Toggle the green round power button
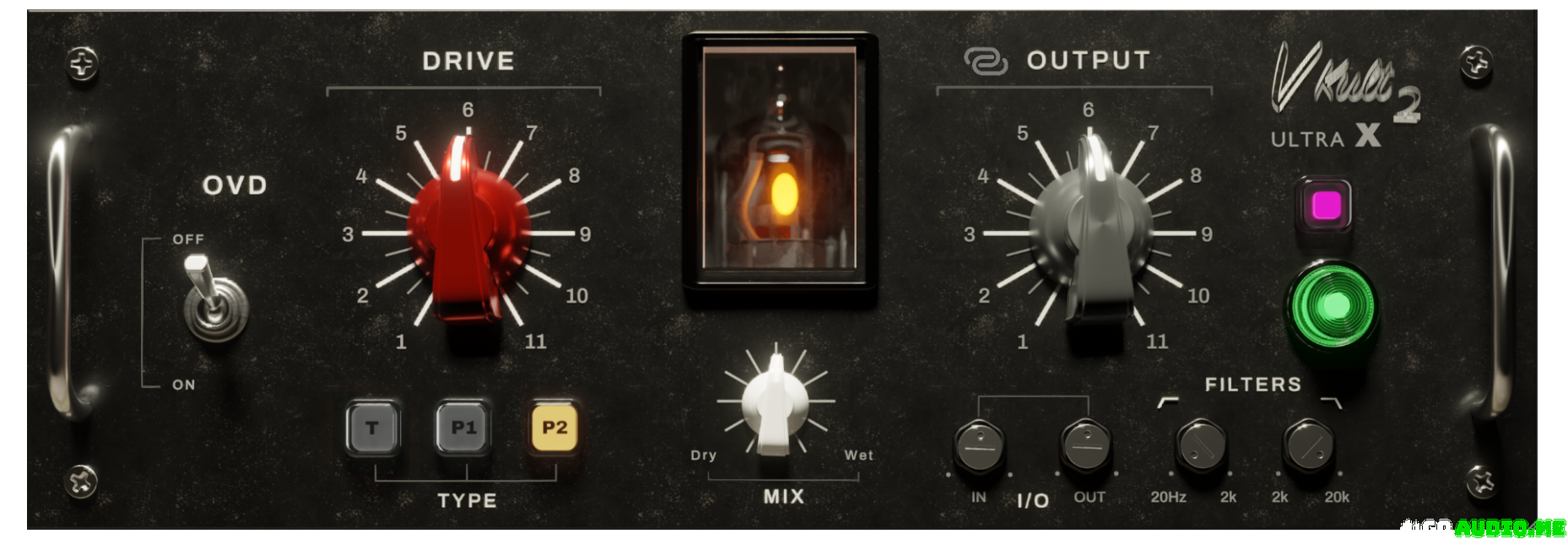 [1331, 305]
